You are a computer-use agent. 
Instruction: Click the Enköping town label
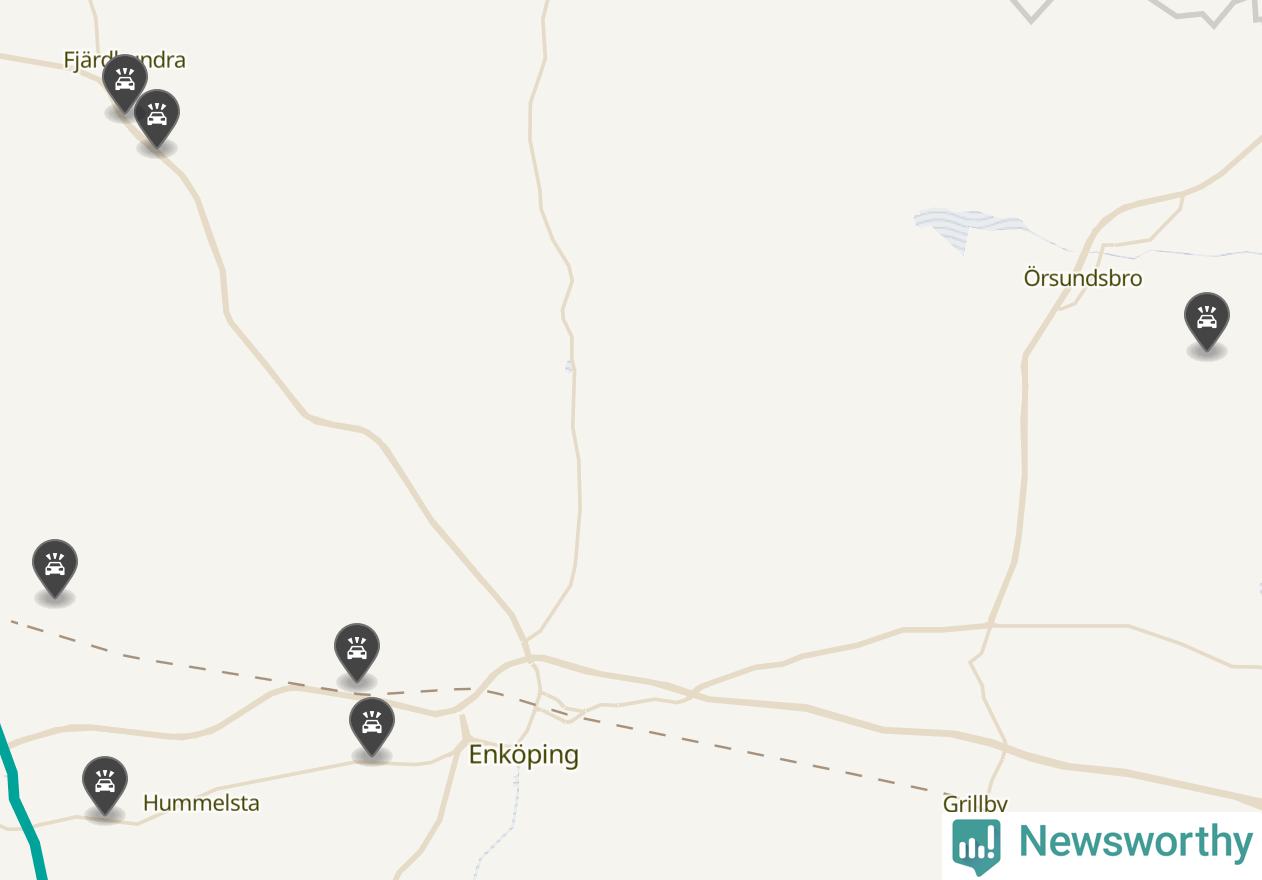click(x=524, y=754)
